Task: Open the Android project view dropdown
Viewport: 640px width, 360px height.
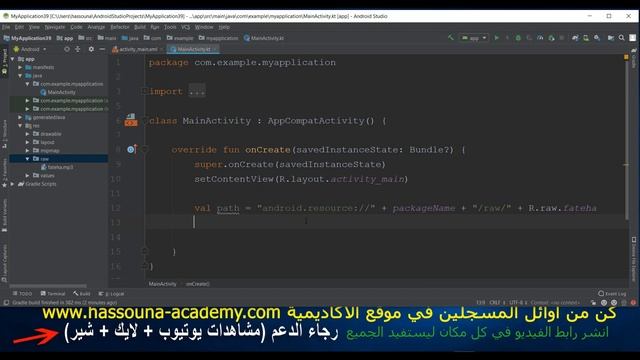Action: [x=30, y=49]
